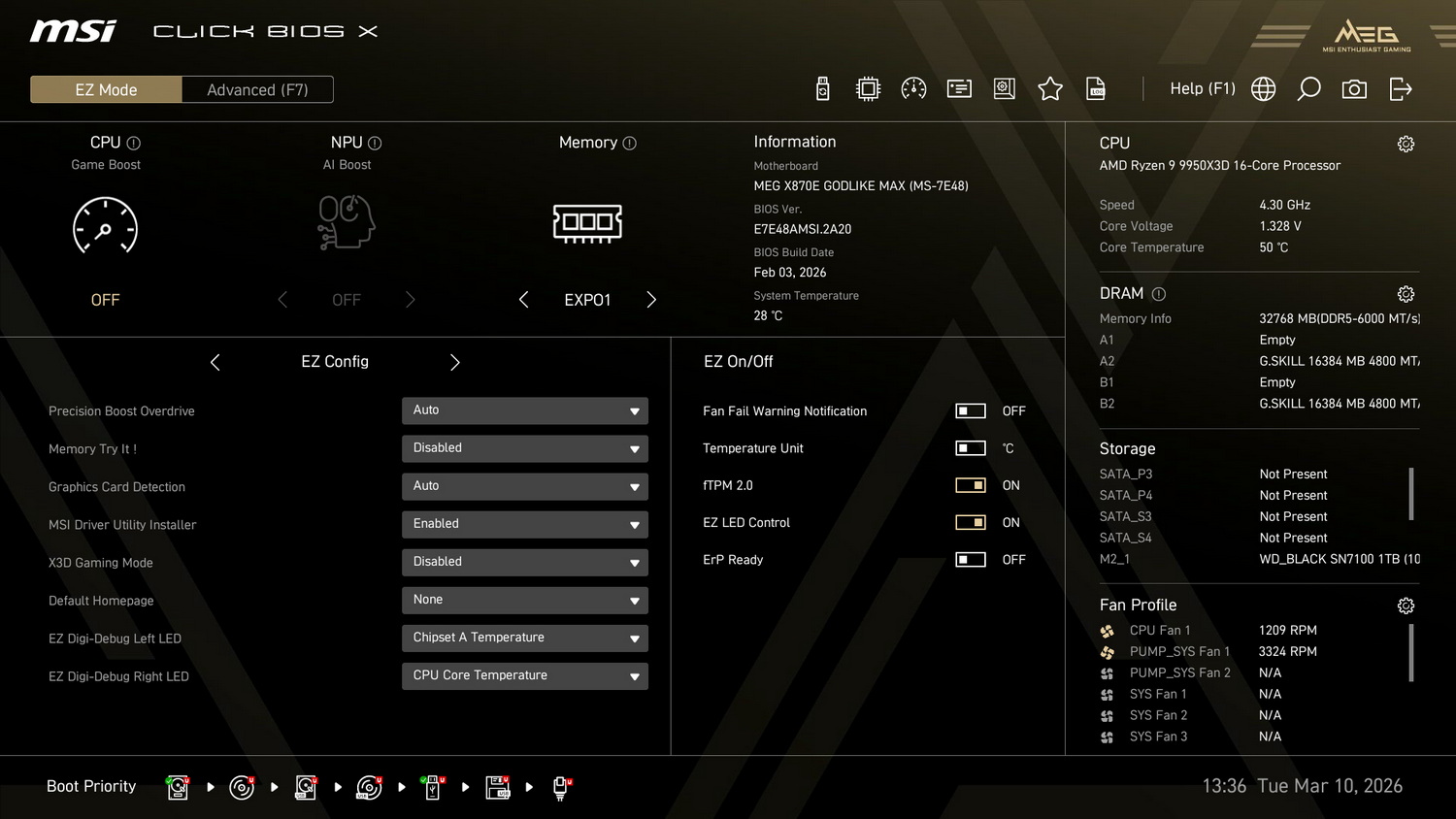The image size is (1456, 819).
Task: Click the framed gear icon in the toolbar
Action: (1005, 89)
